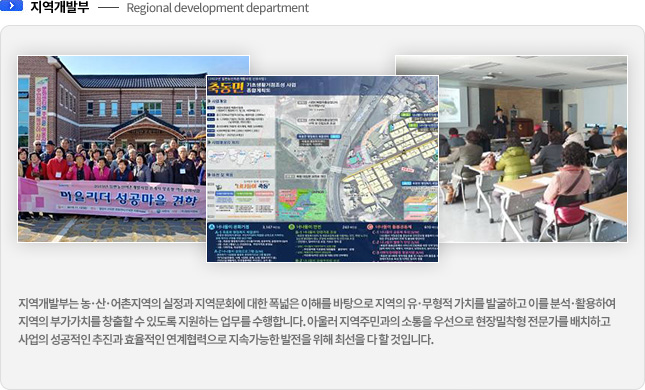Click the horizontal divider line after 지역개발부
The height and width of the screenshot is (390, 645).
(x=108, y=8)
